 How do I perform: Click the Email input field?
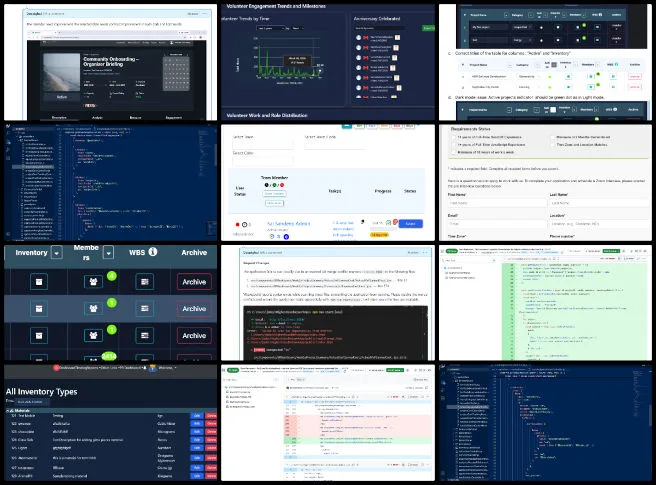tap(497, 224)
